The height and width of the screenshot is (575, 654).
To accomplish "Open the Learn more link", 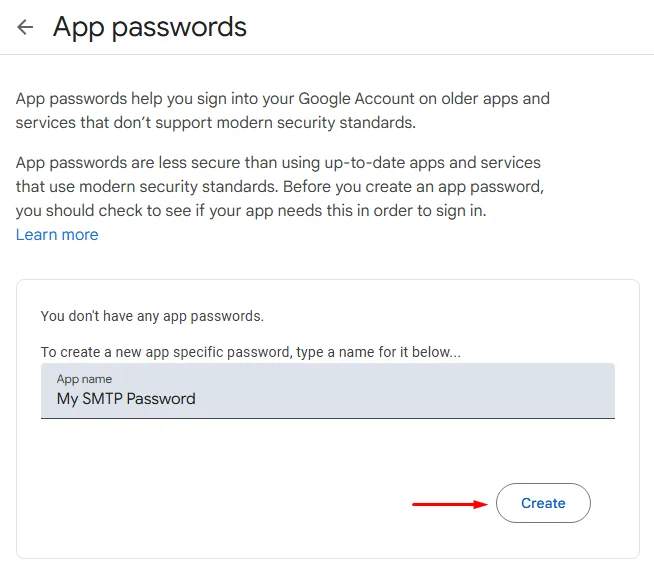I will tap(57, 235).
